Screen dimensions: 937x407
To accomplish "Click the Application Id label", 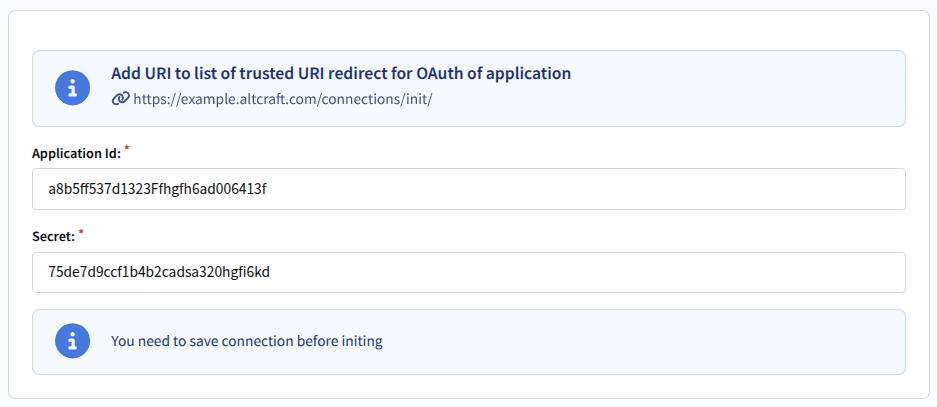I will tap(76, 154).
